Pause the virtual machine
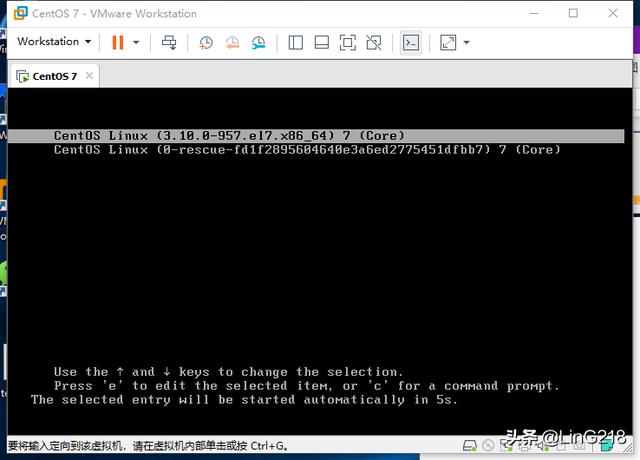Image resolution: width=640 pixels, height=460 pixels. [x=118, y=42]
